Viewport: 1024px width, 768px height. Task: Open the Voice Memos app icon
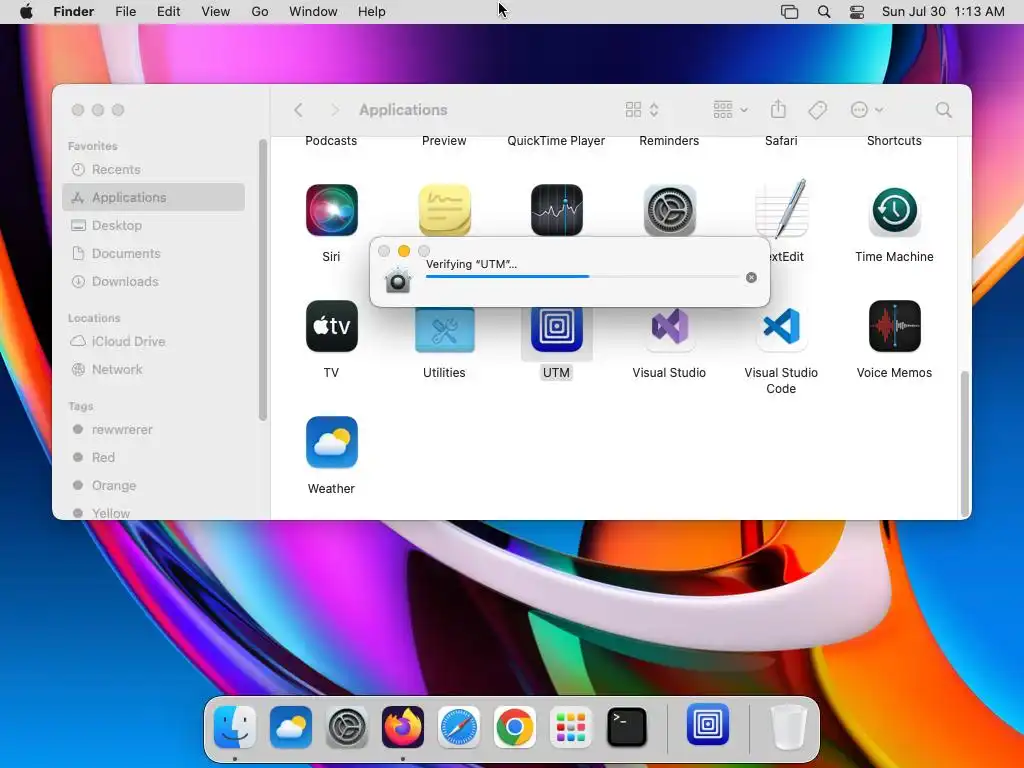(894, 326)
